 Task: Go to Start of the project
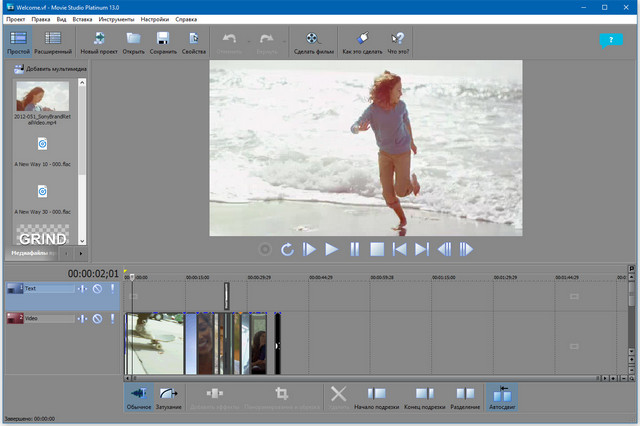pos(399,249)
